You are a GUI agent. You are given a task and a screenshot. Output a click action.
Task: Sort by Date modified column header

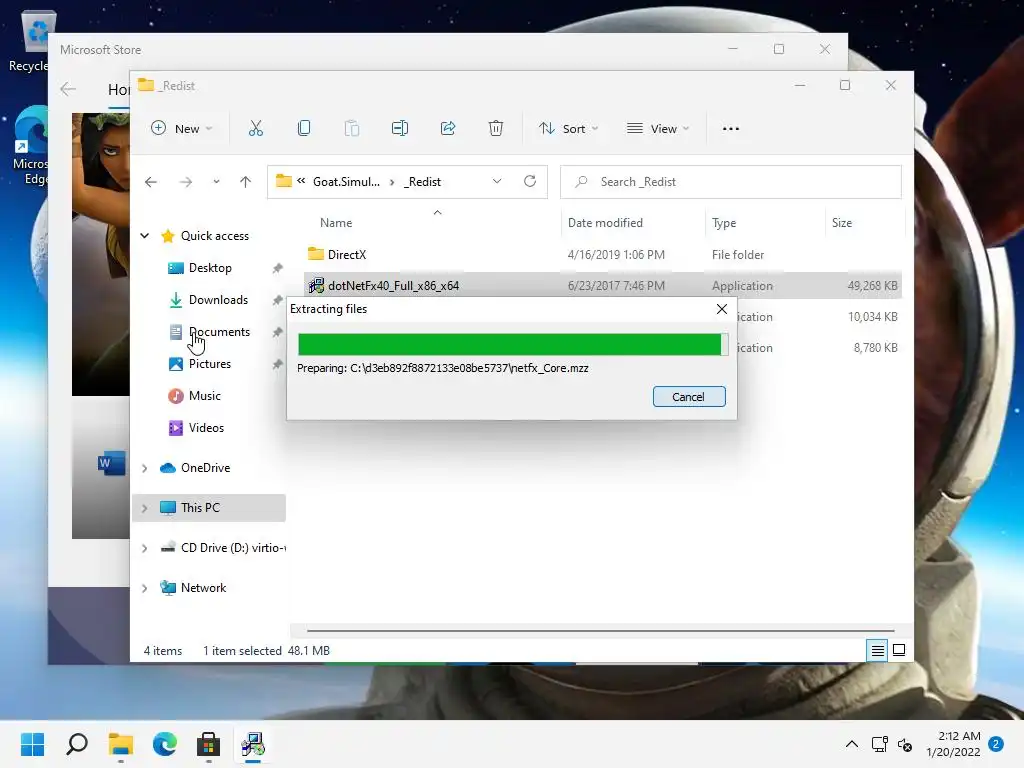click(605, 223)
